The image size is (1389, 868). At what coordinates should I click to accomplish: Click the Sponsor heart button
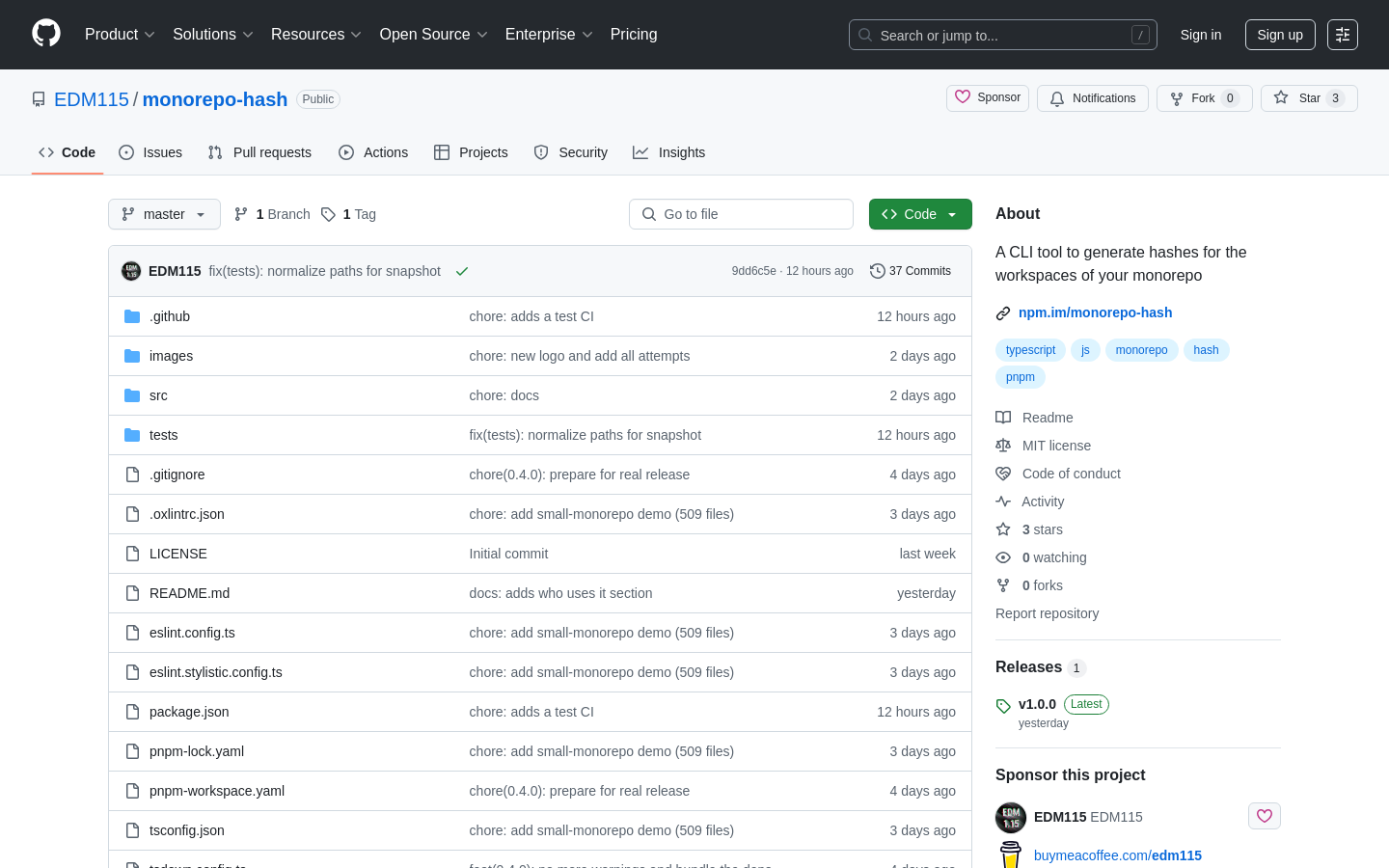(988, 98)
